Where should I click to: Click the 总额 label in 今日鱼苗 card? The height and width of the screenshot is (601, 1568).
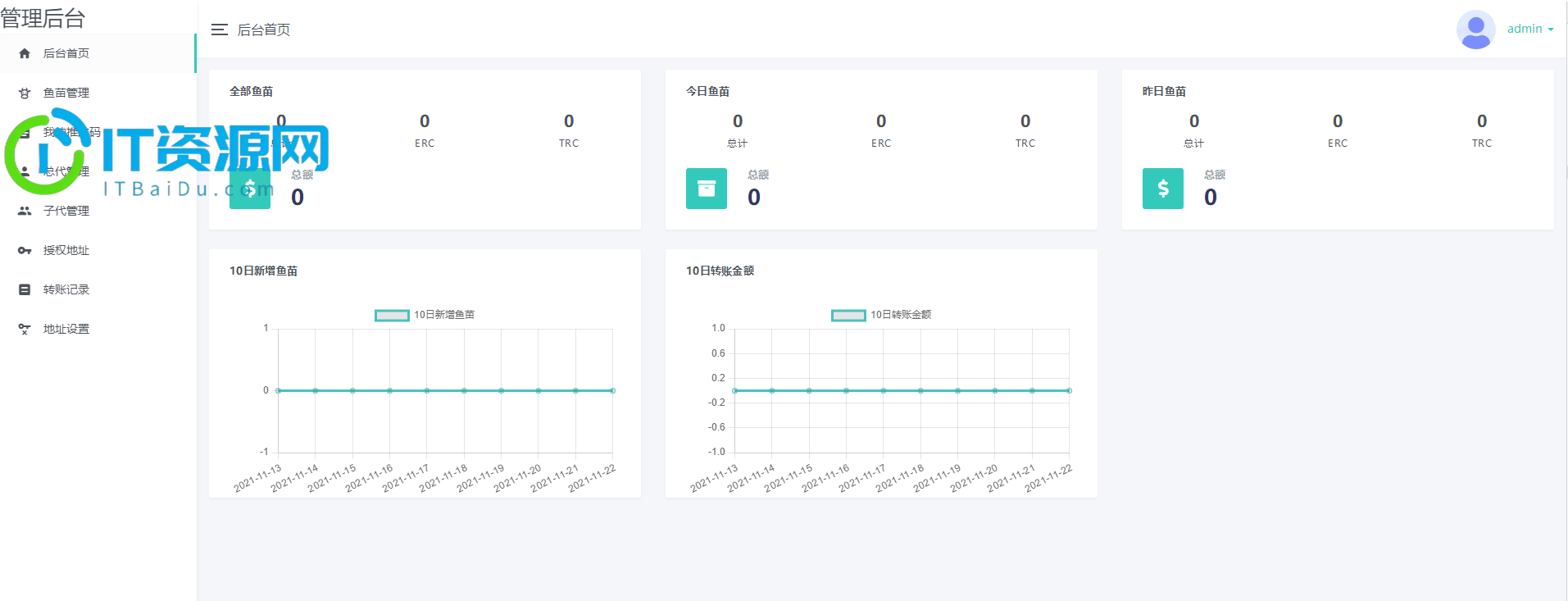point(758,175)
